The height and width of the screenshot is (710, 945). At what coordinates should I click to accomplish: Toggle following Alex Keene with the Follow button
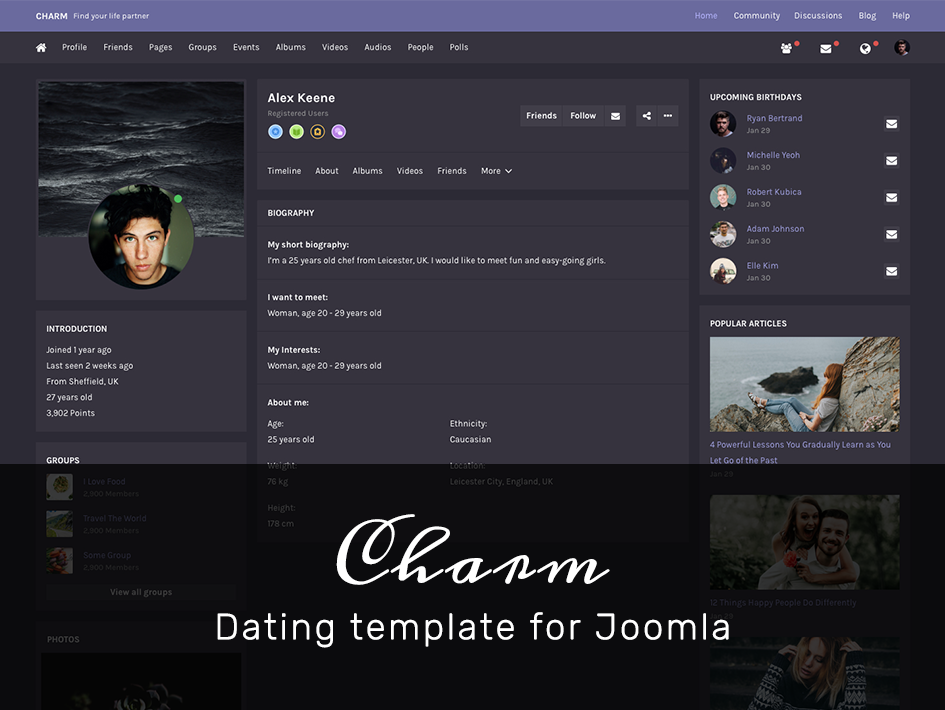coord(583,115)
